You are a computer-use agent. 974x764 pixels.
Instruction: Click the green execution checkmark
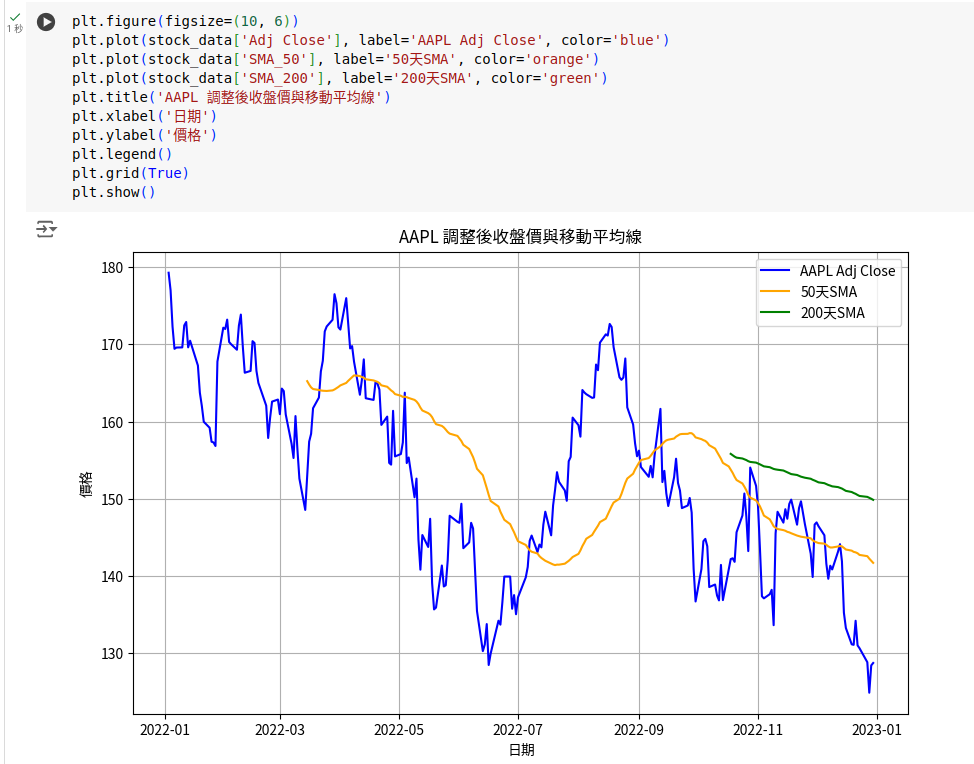pos(16,17)
